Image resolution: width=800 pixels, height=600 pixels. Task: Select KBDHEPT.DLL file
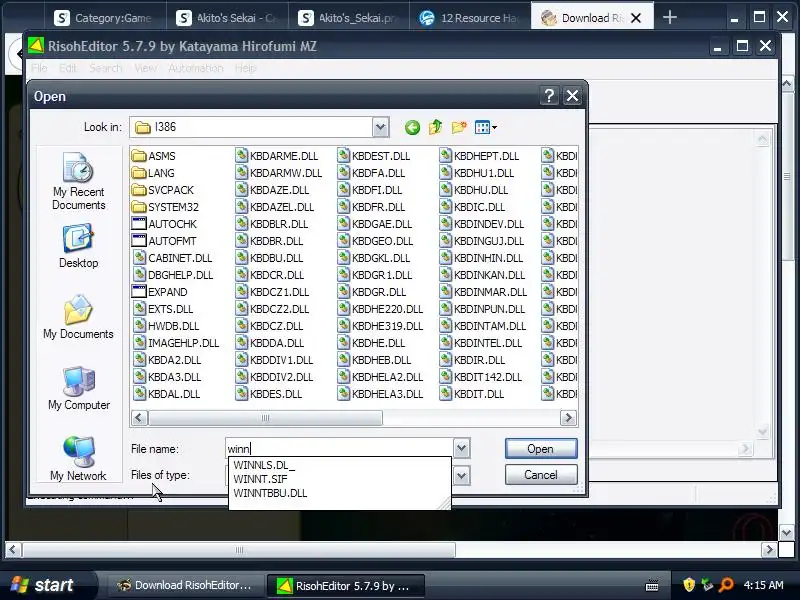click(x=480, y=156)
